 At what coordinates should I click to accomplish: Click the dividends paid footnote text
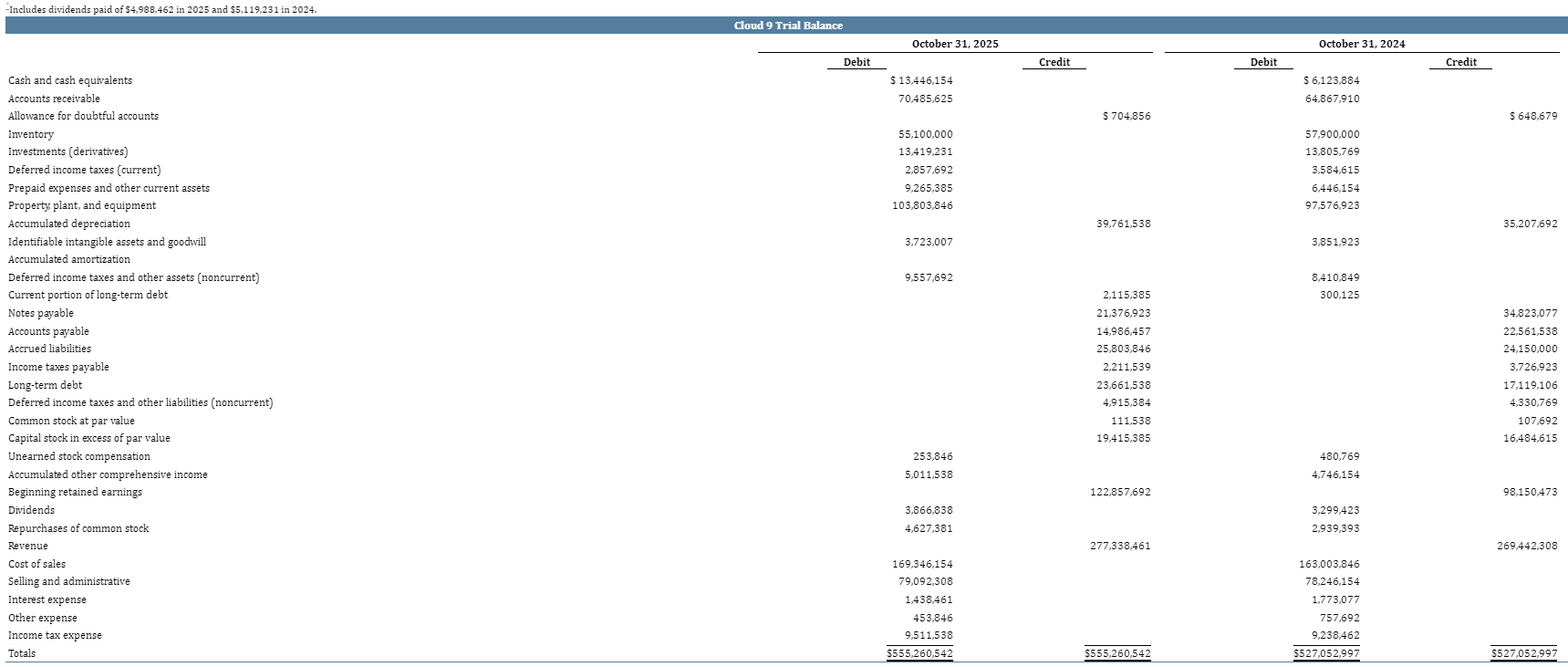click(162, 8)
